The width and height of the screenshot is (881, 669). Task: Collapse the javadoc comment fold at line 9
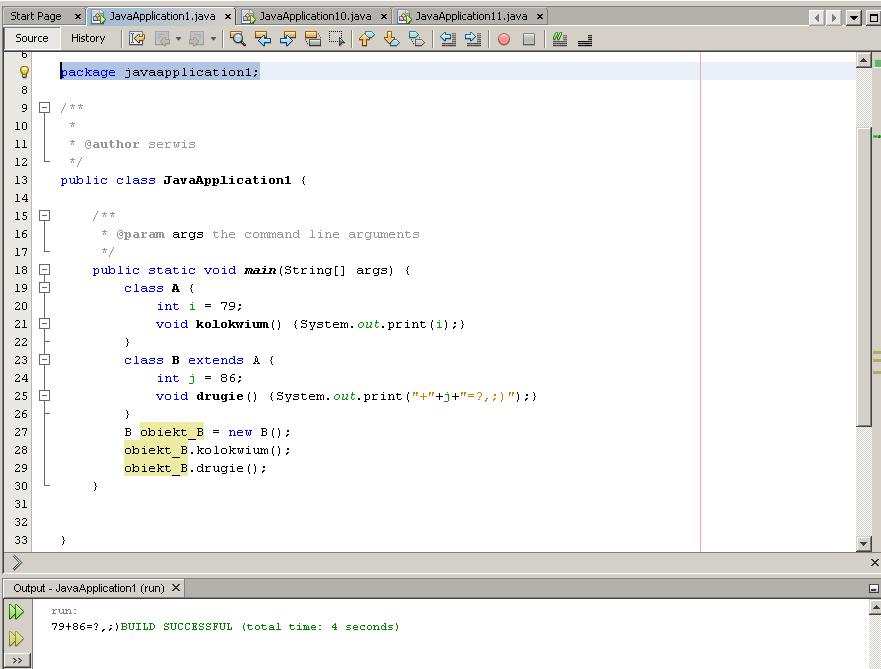tap(44, 107)
